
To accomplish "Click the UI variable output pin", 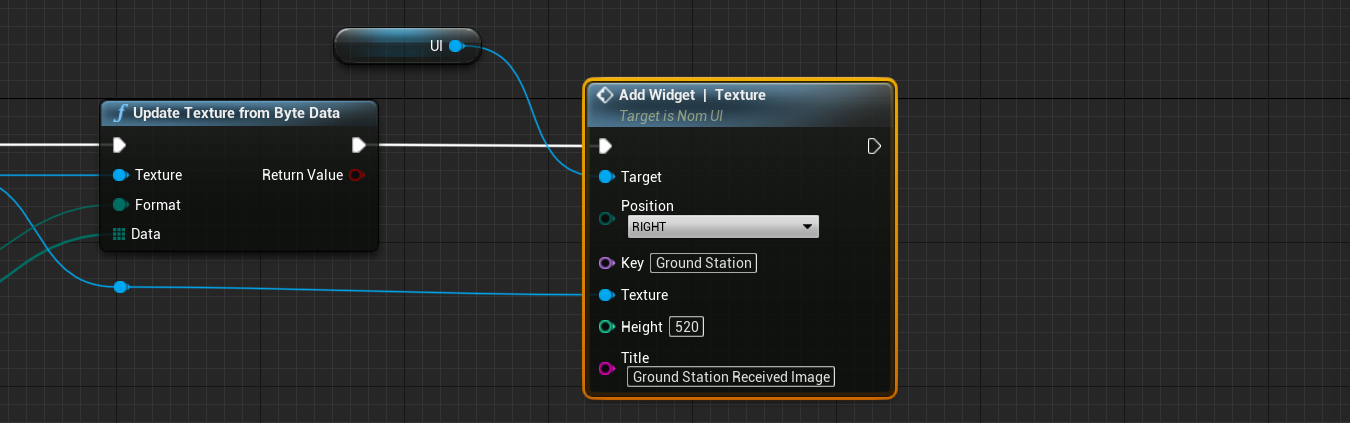I will (455, 46).
